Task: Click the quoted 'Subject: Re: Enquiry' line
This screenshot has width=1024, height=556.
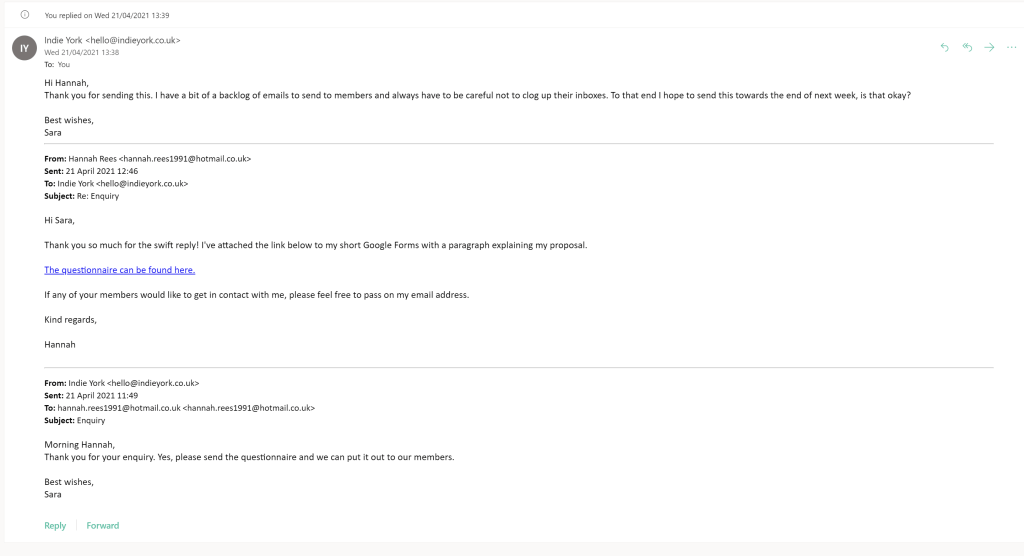Action: click(x=81, y=196)
